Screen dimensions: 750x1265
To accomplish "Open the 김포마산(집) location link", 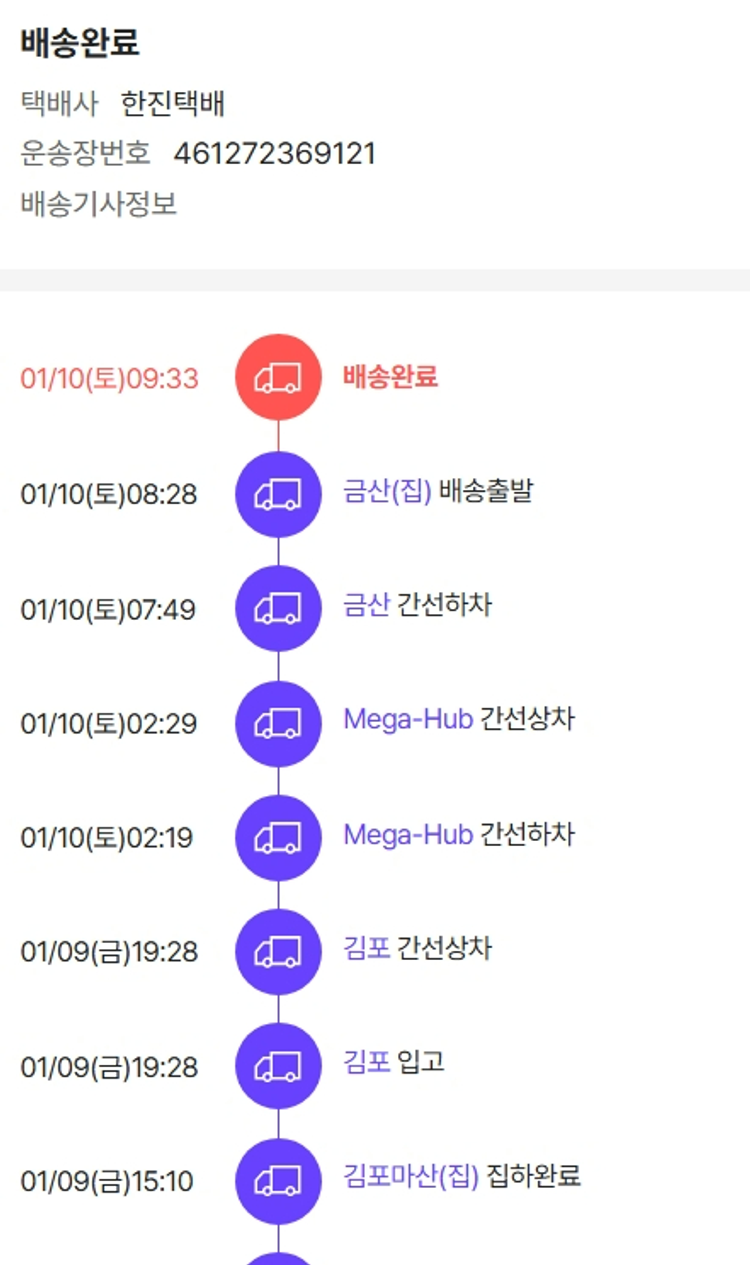I will coord(411,1176).
